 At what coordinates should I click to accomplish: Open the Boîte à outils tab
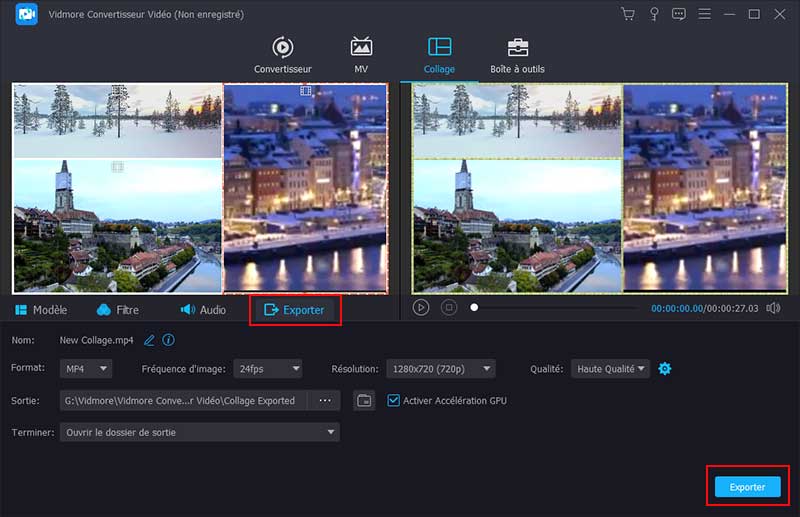click(517, 55)
